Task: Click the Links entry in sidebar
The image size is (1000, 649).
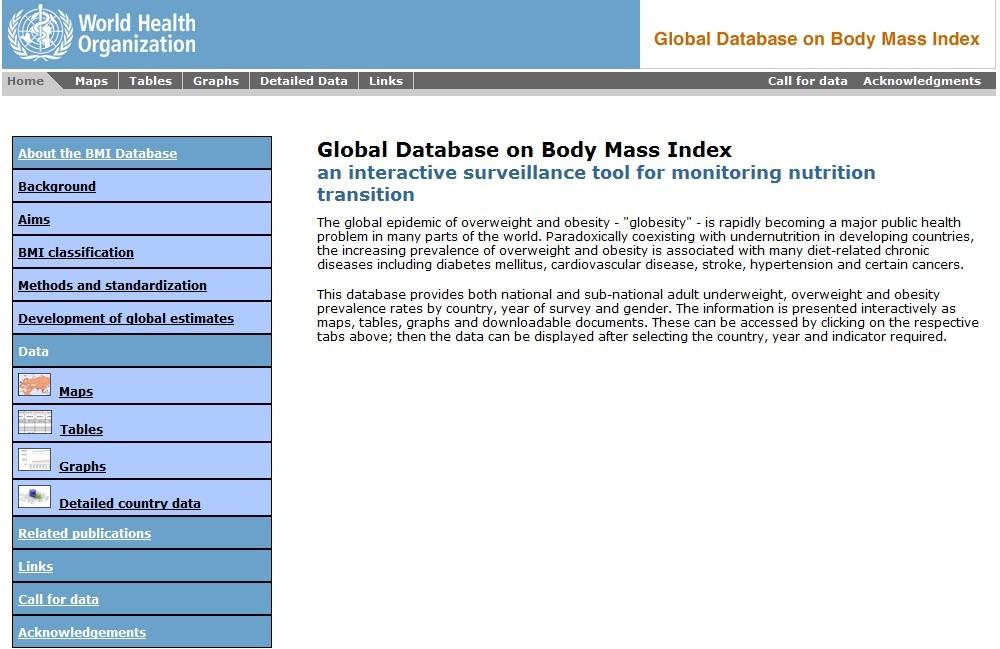Action: 36,567
